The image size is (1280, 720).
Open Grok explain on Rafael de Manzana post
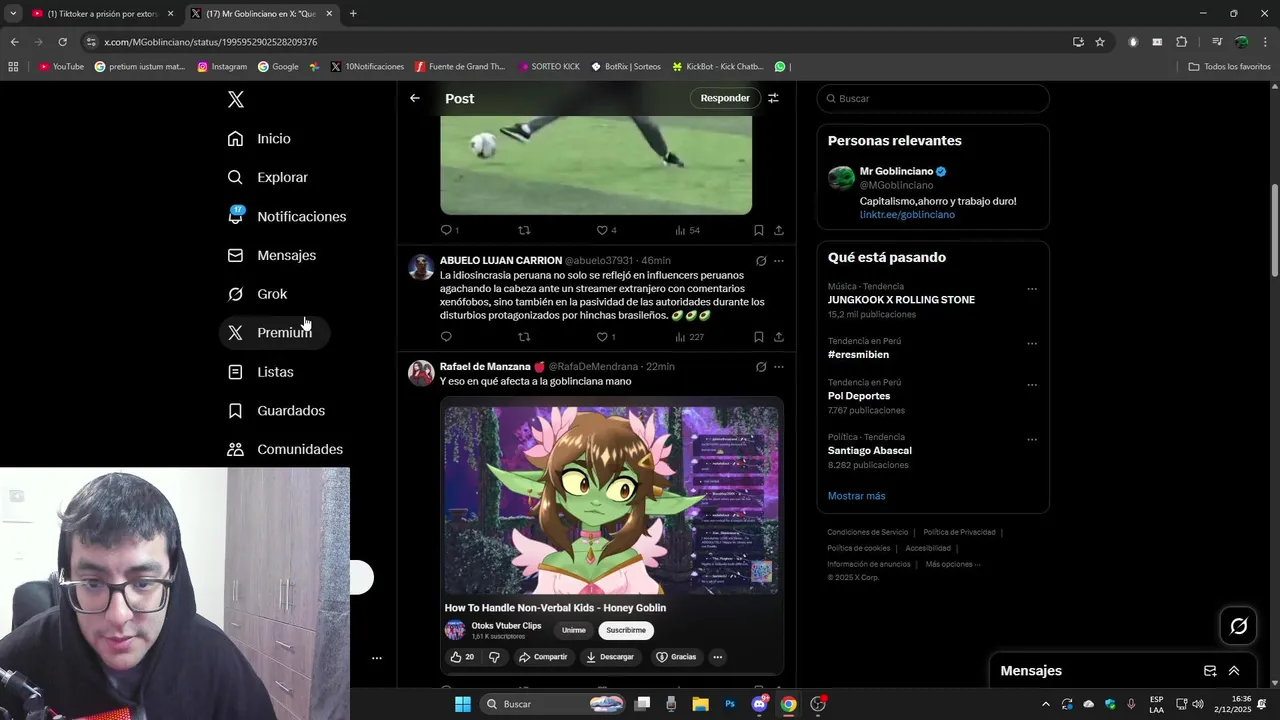tap(761, 367)
